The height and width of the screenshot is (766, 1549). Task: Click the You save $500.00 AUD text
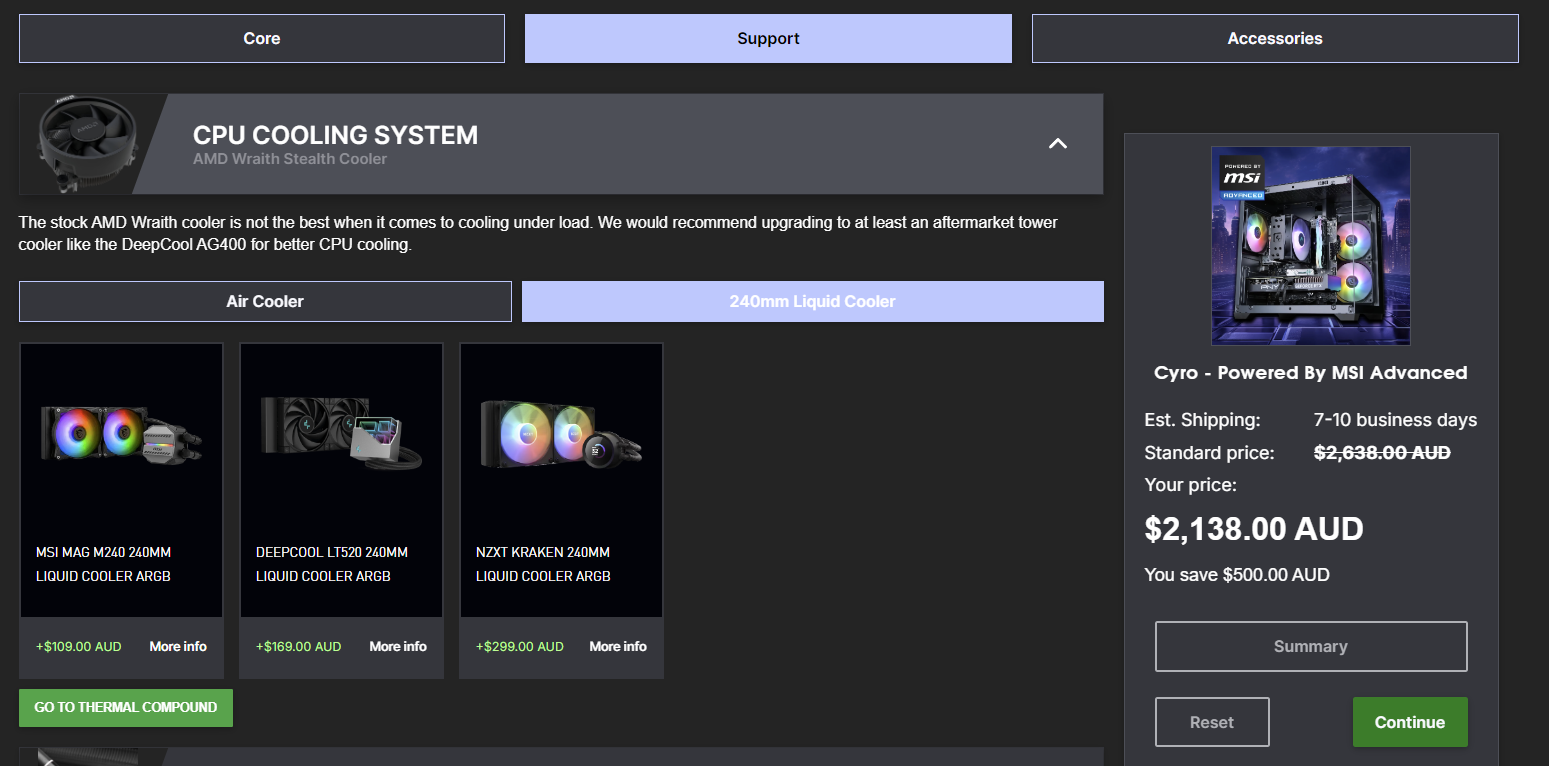tap(1237, 575)
